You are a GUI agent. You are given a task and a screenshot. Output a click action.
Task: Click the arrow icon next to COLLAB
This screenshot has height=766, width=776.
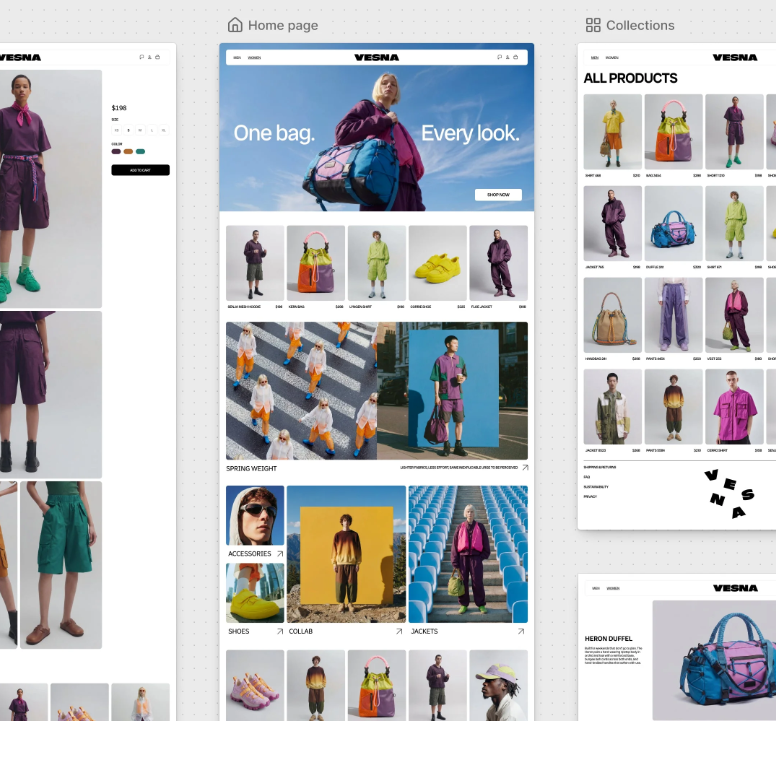[x=399, y=631]
